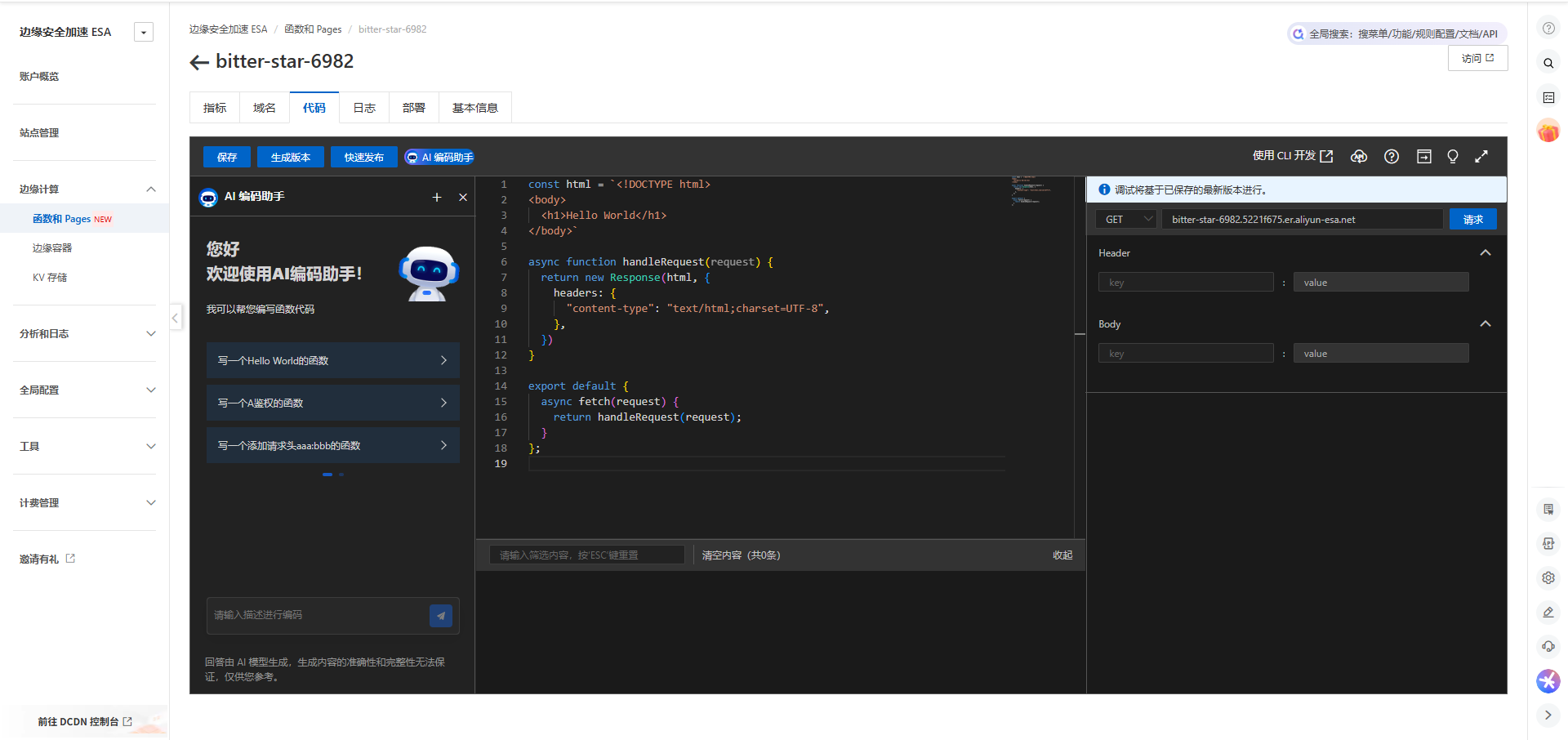Toggle the AI 编码助手 button
Viewport: 1568px width, 740px height.
[439, 158]
